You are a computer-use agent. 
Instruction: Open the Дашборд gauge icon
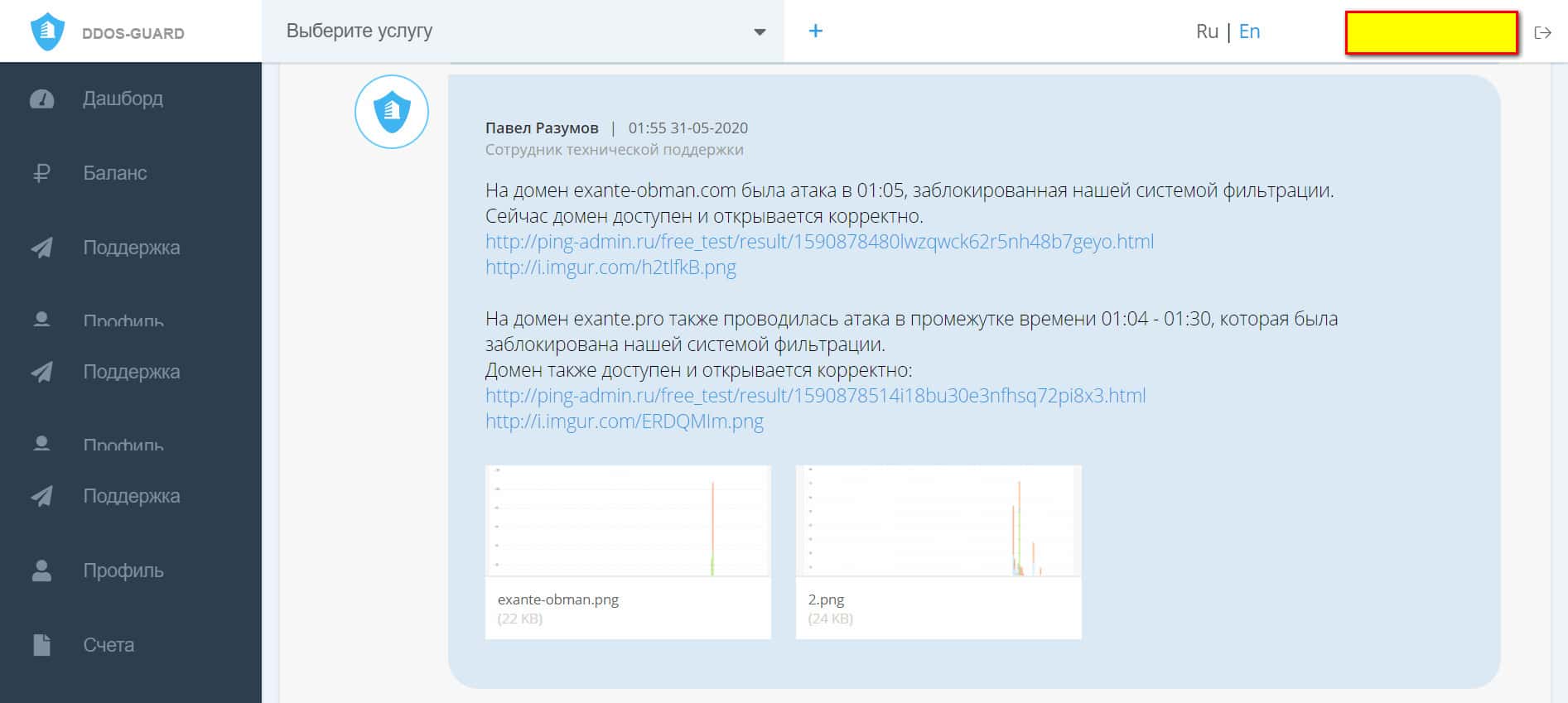(x=41, y=99)
